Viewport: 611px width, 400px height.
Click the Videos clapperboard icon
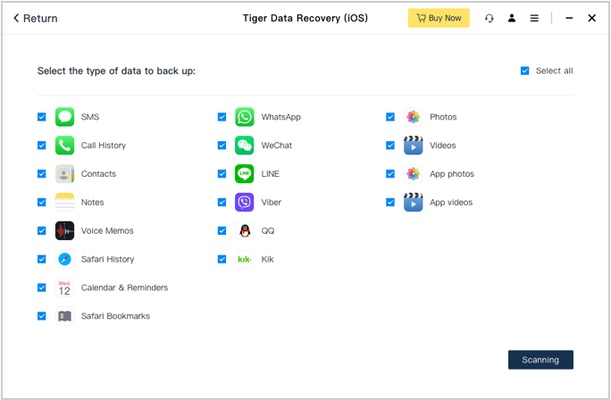413,145
